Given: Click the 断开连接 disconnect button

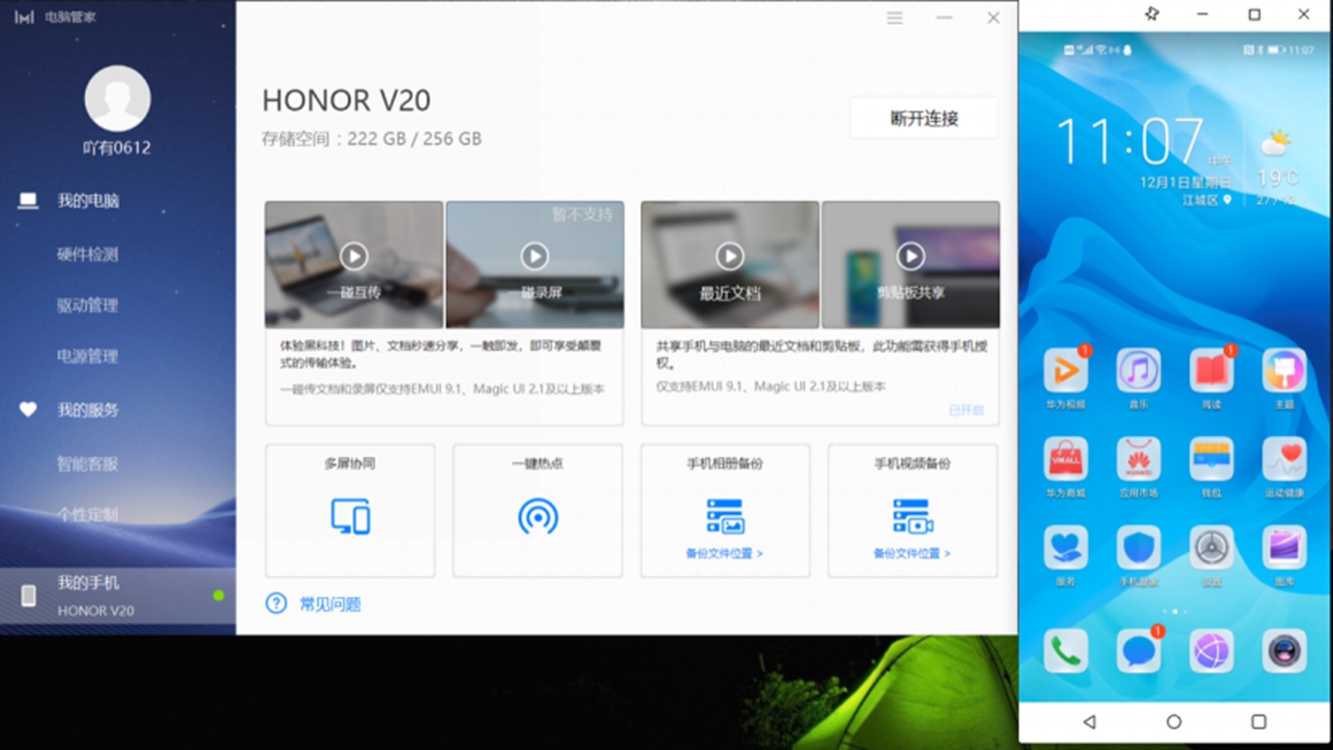Looking at the screenshot, I should pos(924,118).
